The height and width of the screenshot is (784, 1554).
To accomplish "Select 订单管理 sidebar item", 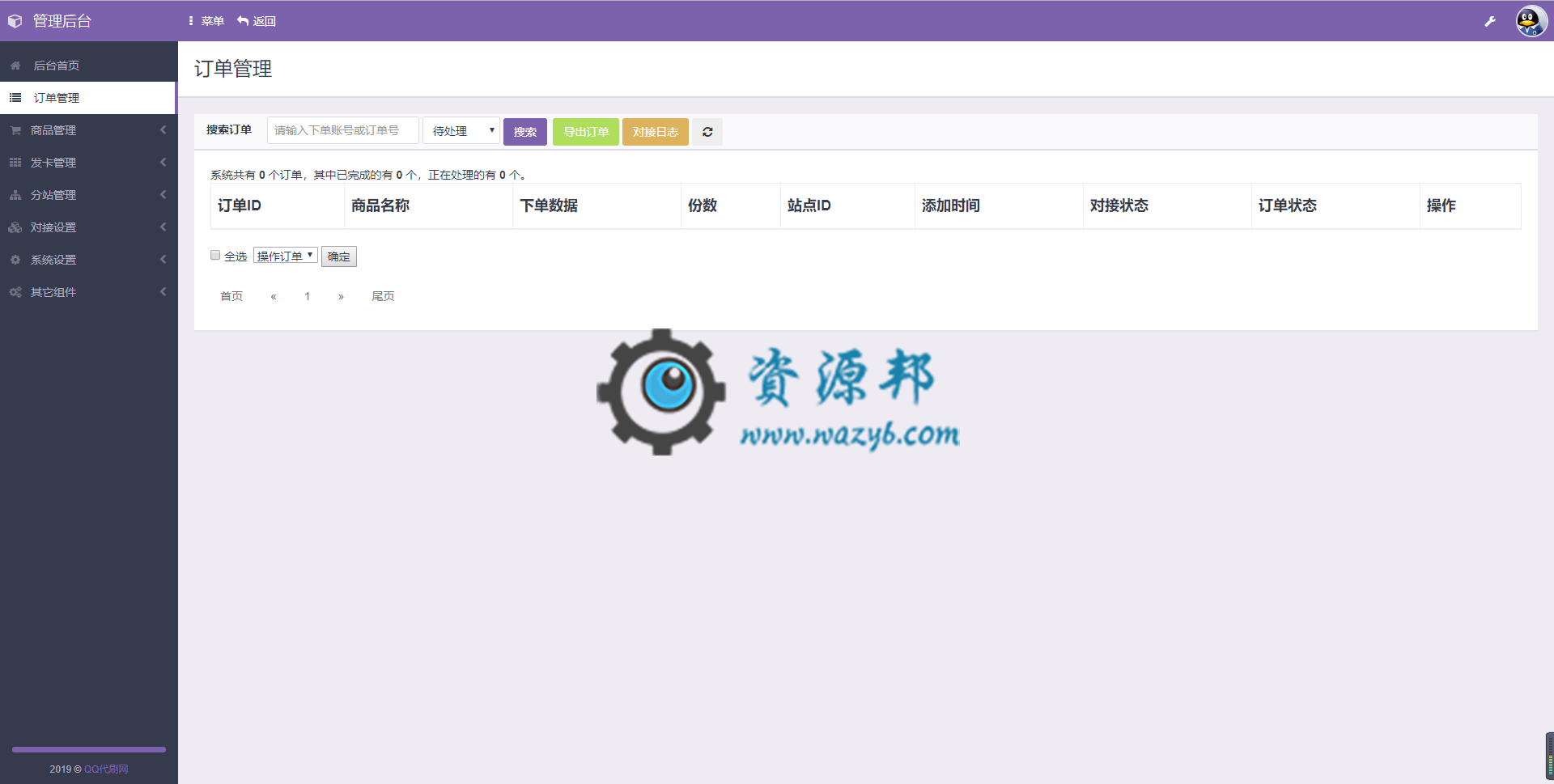I will pyautogui.click(x=88, y=98).
